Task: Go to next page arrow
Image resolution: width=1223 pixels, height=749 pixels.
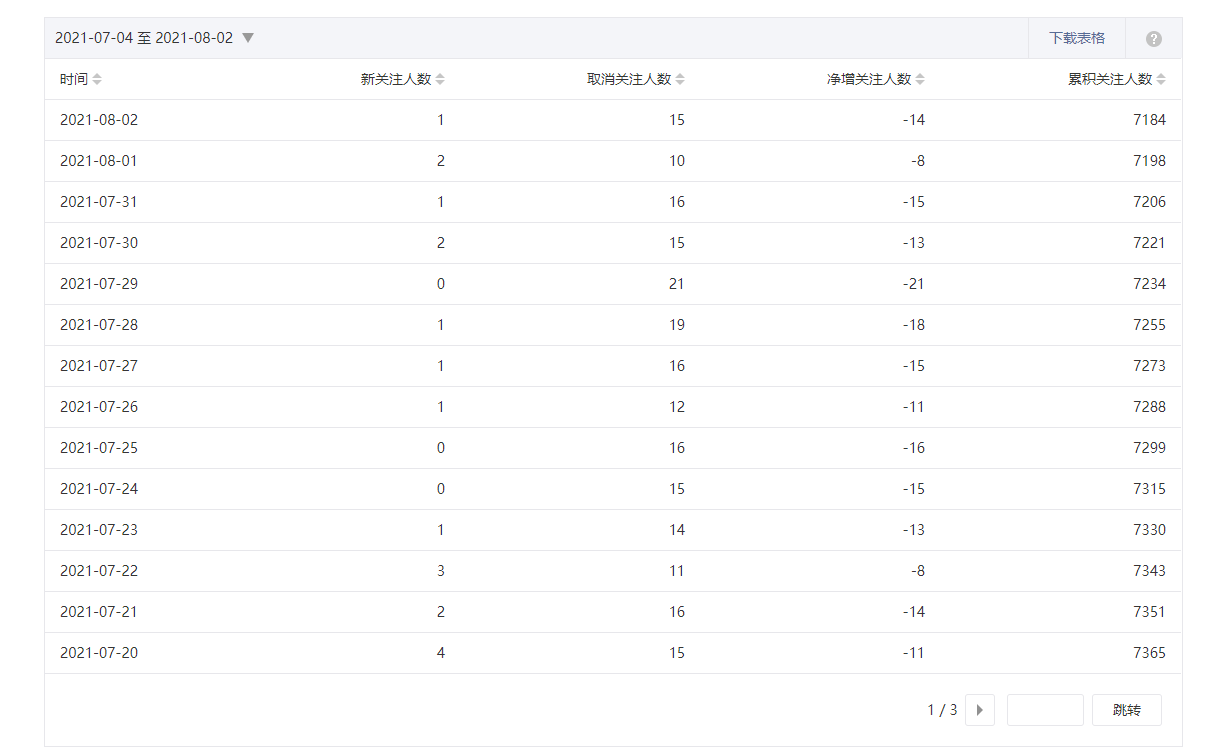Action: tap(979, 710)
